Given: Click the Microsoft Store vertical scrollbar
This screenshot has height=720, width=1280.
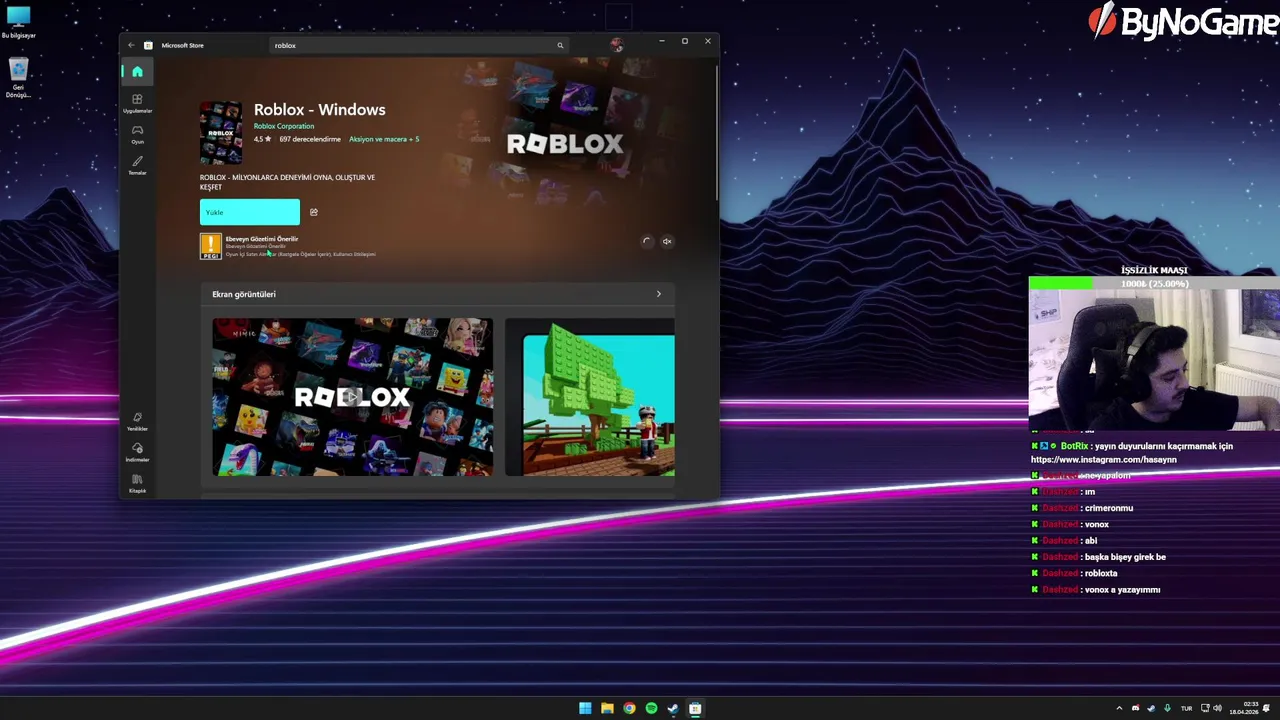Looking at the screenshot, I should pyautogui.click(x=716, y=133).
